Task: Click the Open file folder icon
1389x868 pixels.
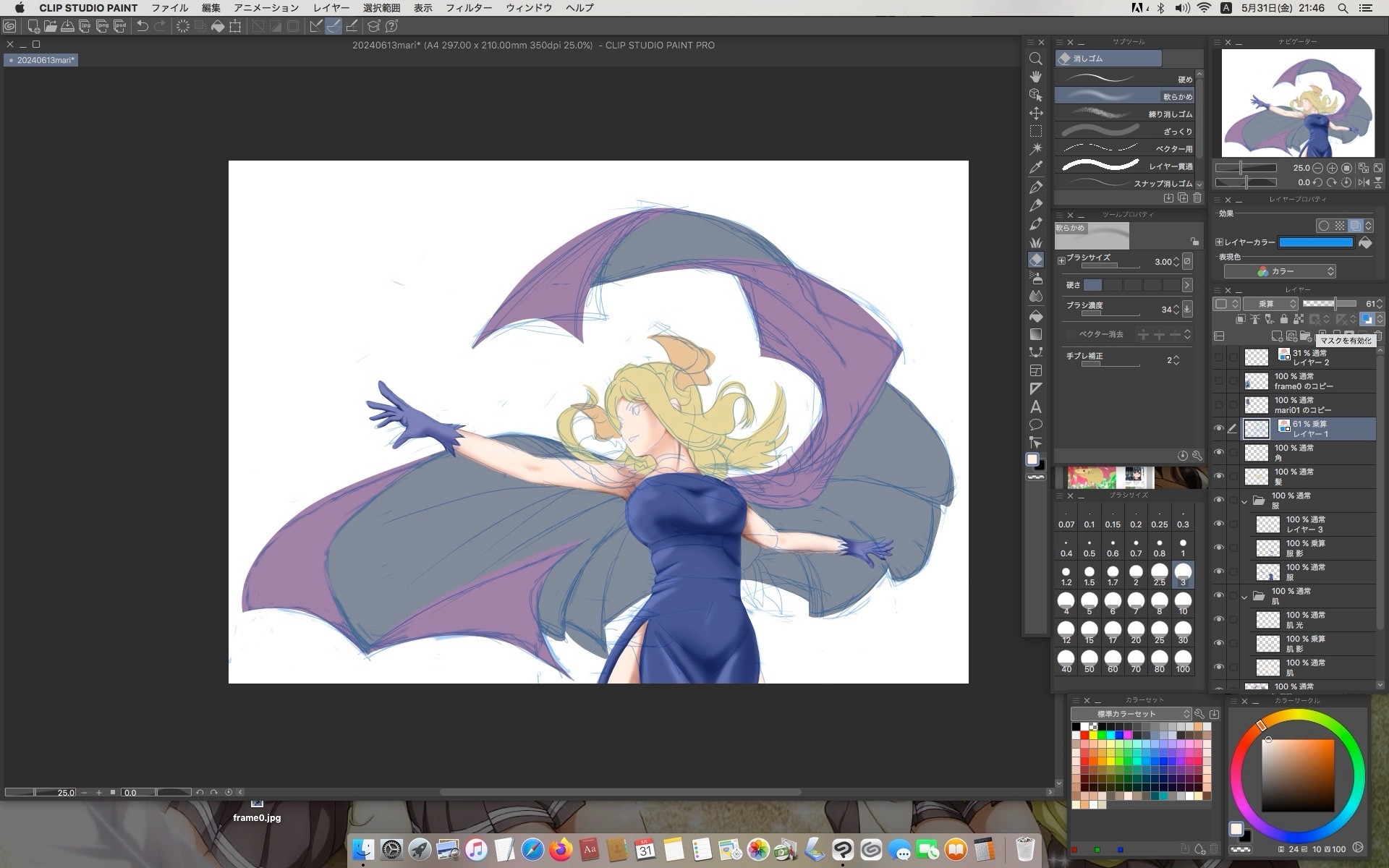Action: point(50,27)
